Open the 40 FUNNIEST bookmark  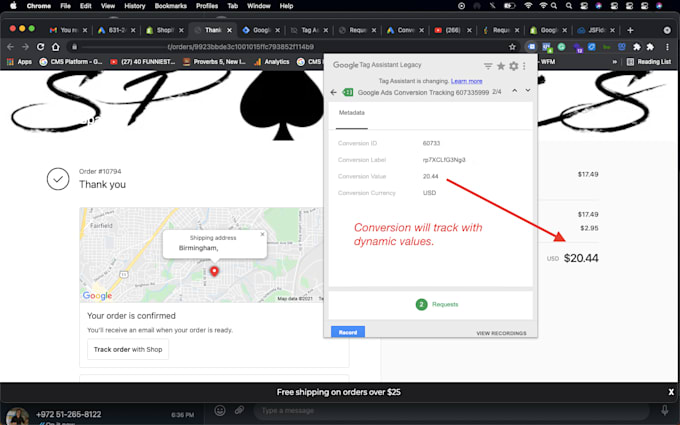(x=143, y=62)
